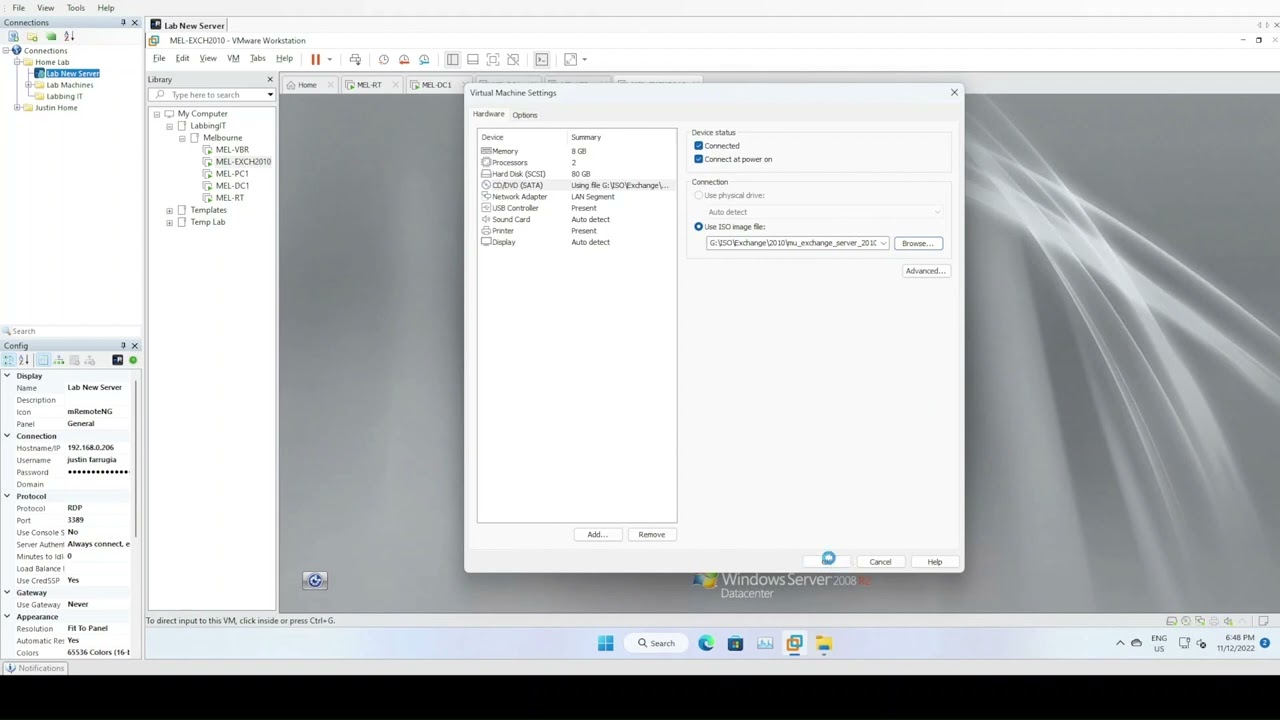
Task: Open the console view toolbar icon
Action: [x=541, y=59]
